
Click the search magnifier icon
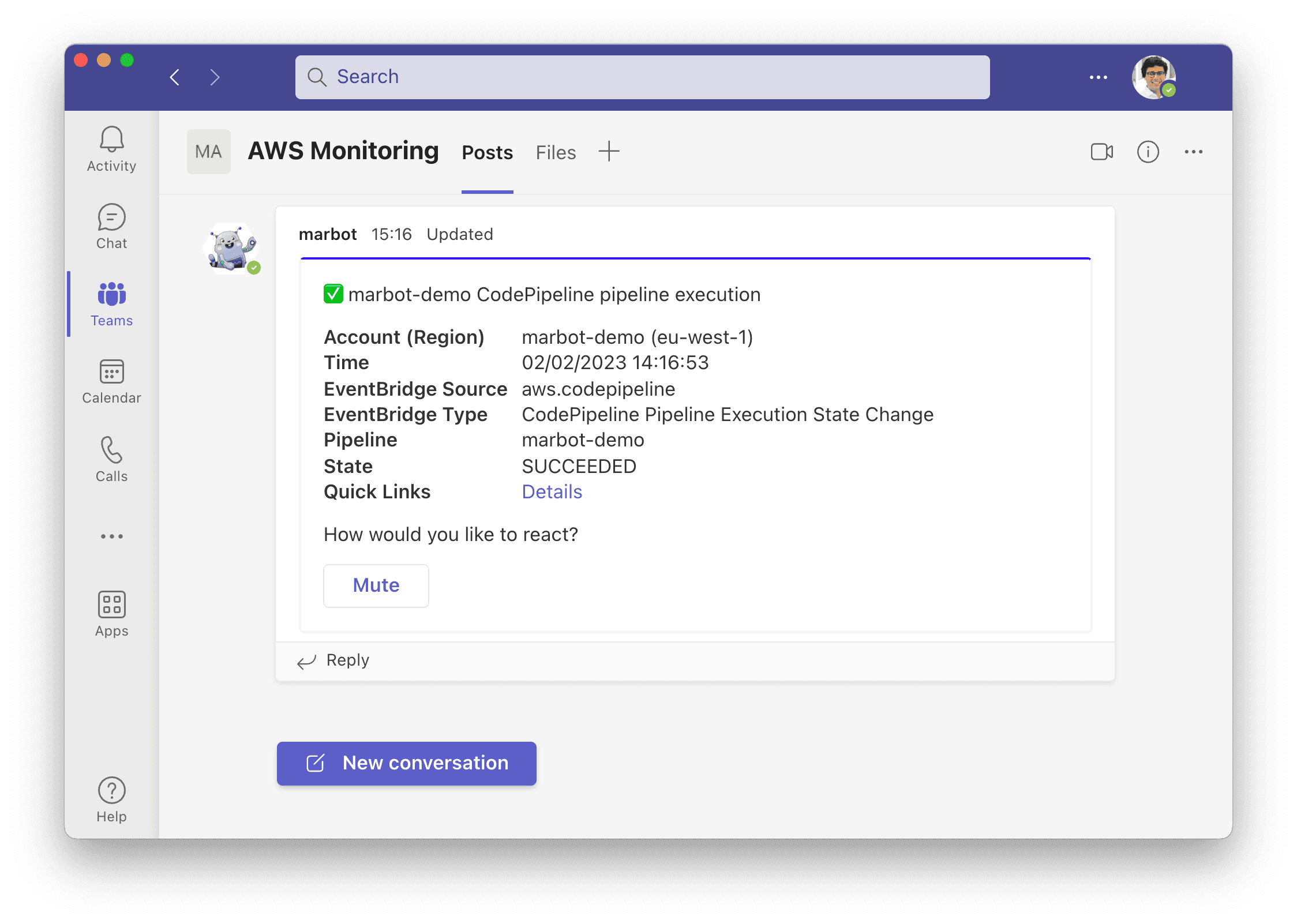(317, 77)
